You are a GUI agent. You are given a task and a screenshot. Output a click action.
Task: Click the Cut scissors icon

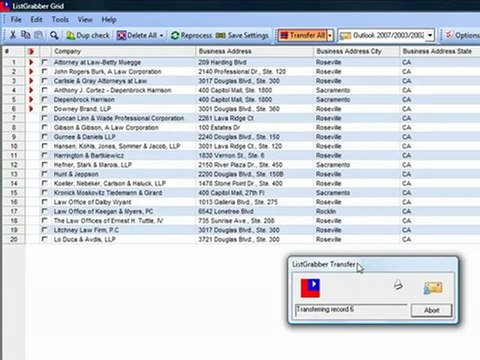(13, 35)
